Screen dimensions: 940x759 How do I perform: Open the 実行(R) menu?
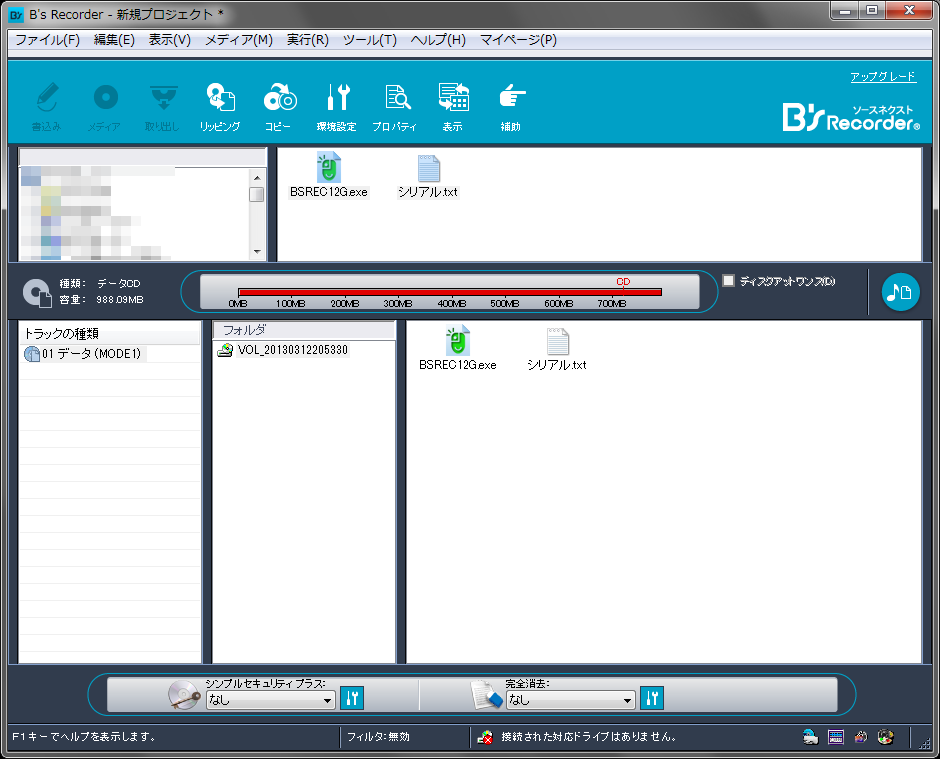308,40
